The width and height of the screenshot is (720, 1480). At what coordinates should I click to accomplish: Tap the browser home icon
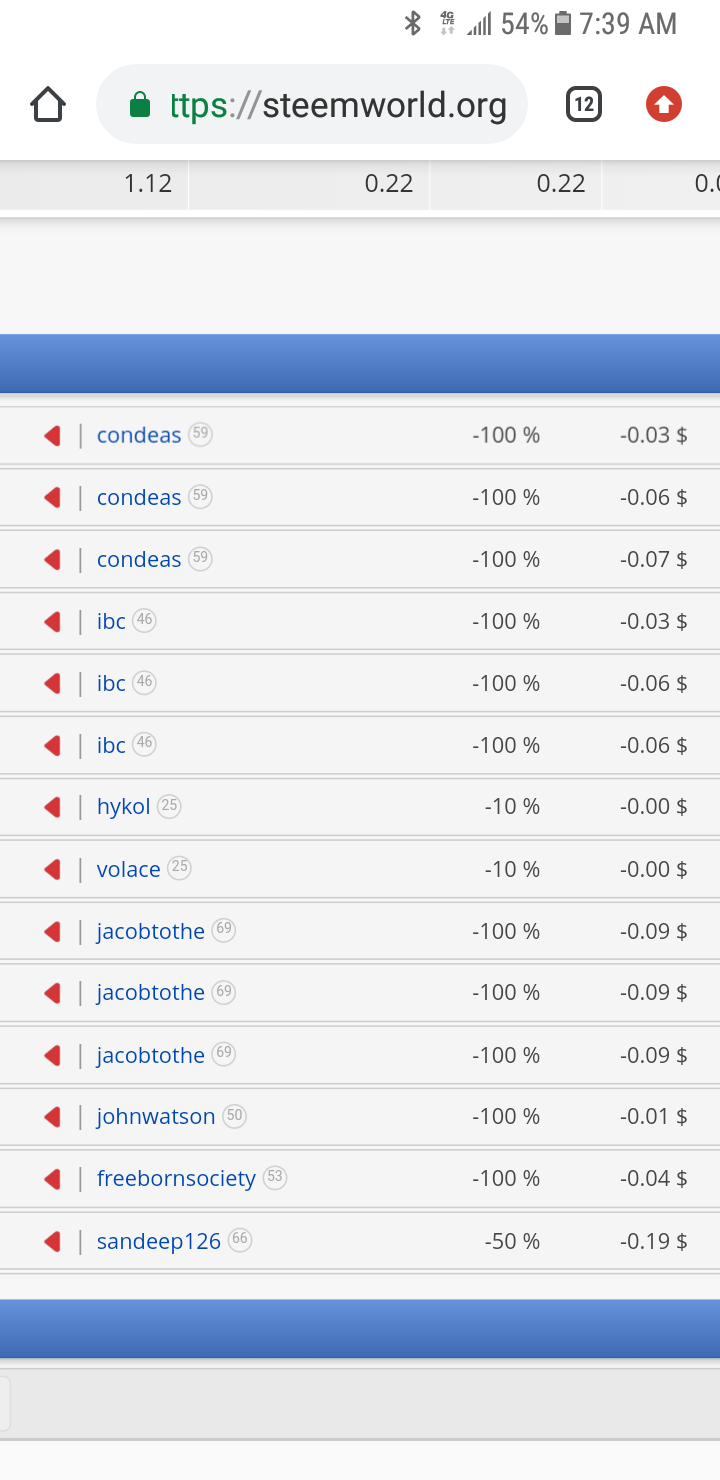click(x=48, y=104)
